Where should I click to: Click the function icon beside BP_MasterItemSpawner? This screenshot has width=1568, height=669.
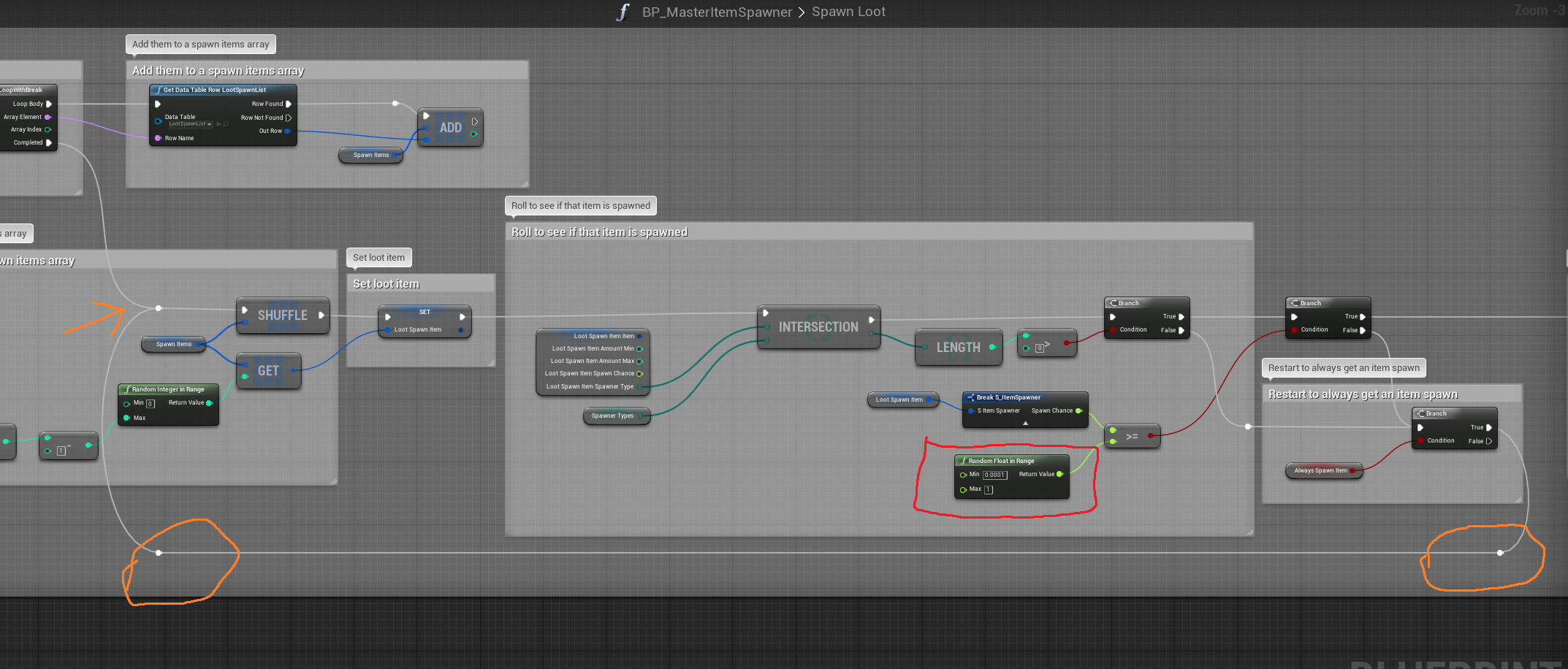pos(623,12)
